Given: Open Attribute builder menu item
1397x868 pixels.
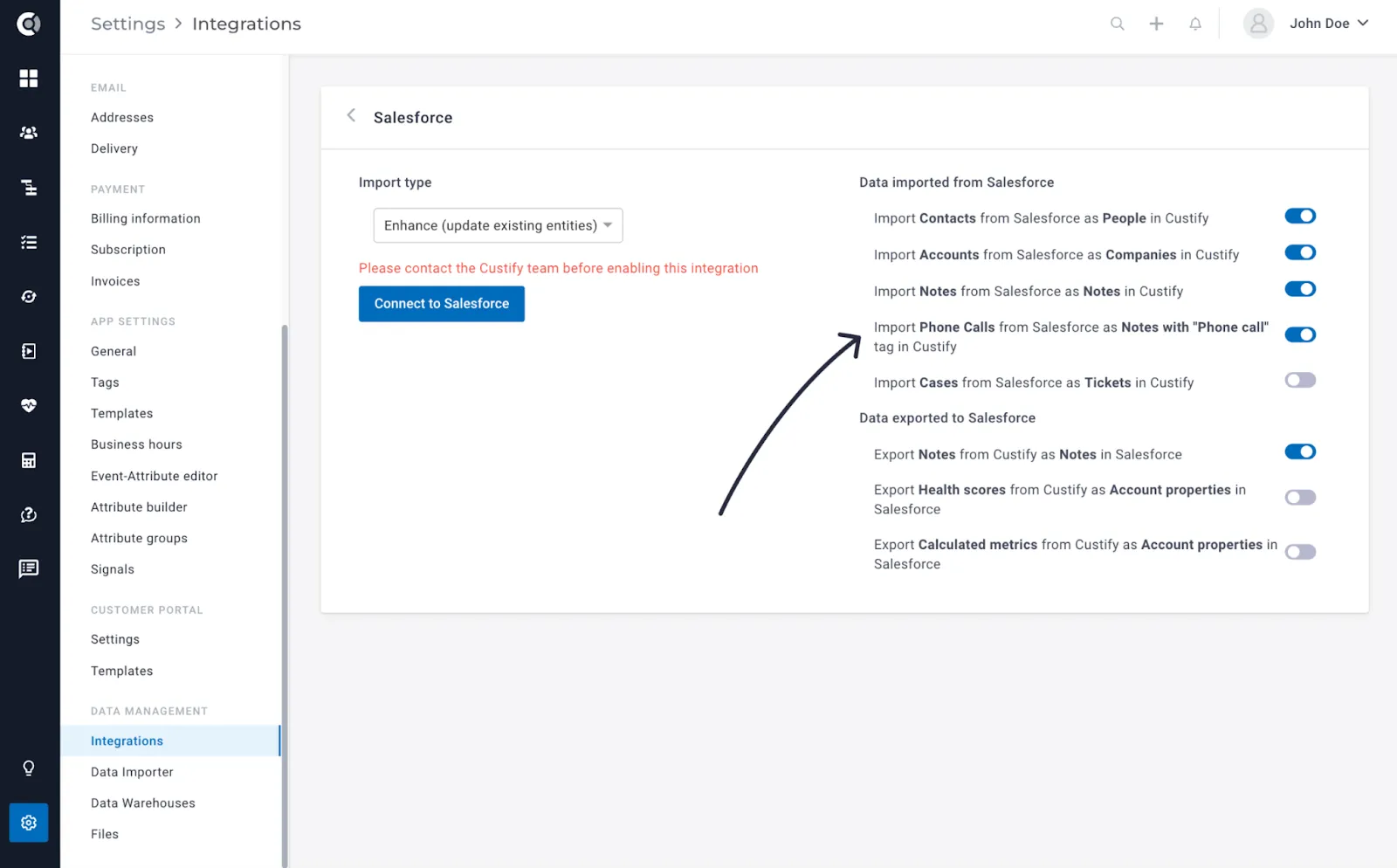Looking at the screenshot, I should 139,506.
